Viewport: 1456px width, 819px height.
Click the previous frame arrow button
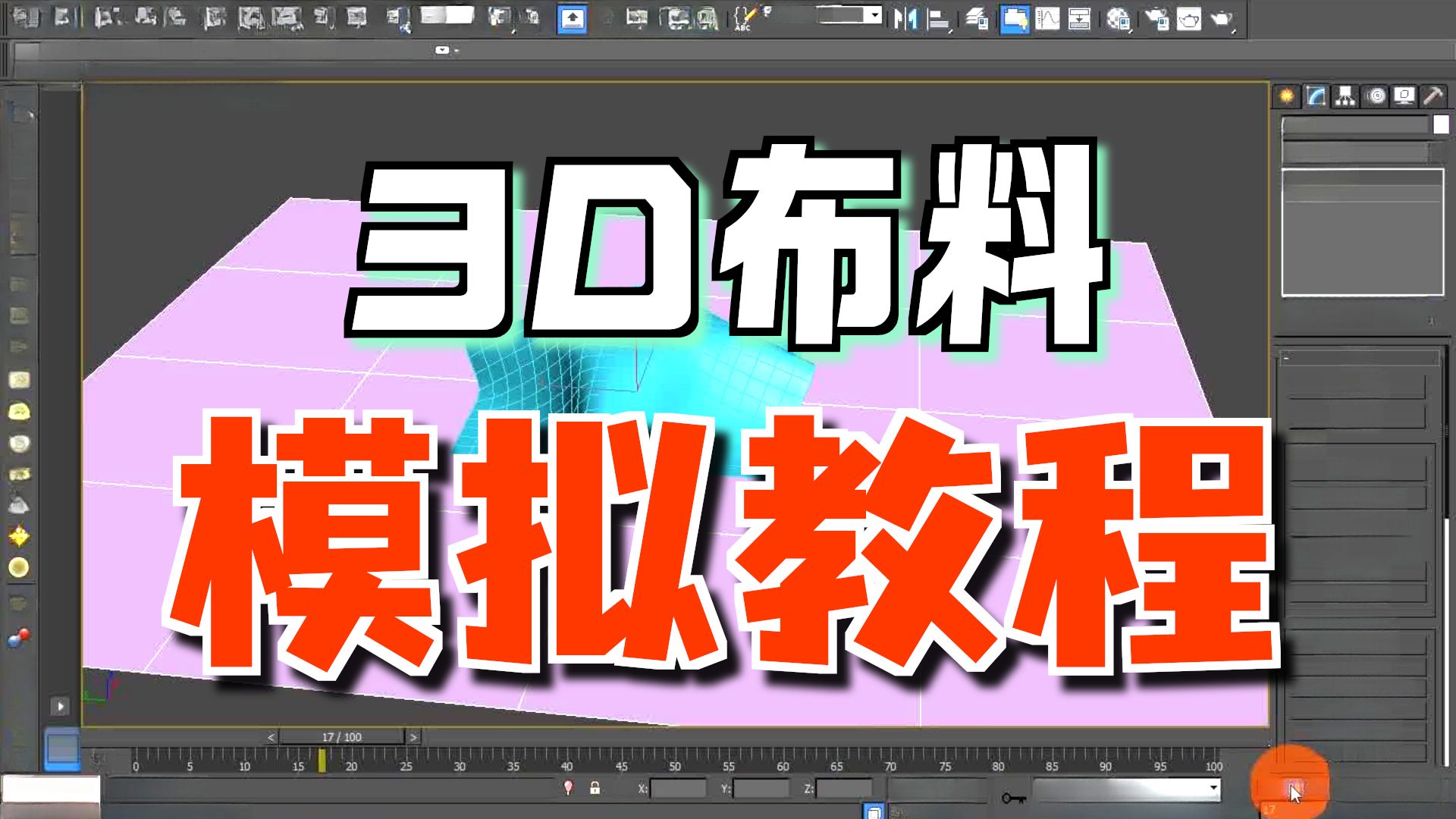[271, 736]
